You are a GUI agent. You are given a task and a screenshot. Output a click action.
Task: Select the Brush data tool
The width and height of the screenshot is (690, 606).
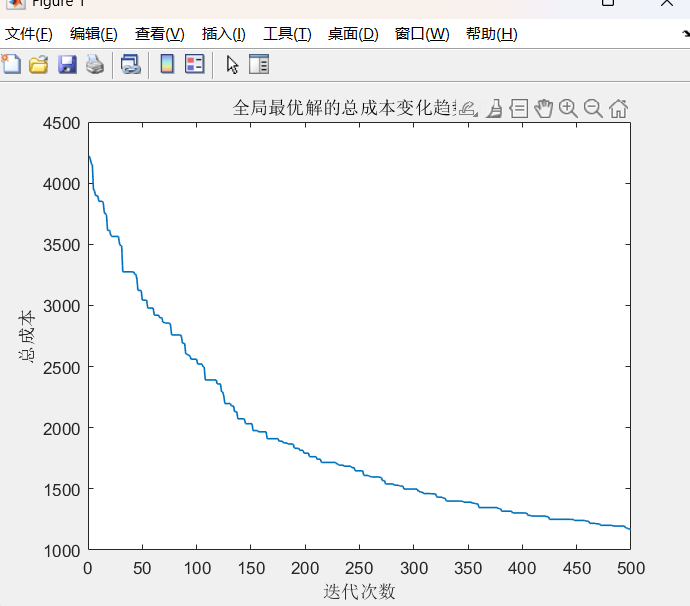495,109
